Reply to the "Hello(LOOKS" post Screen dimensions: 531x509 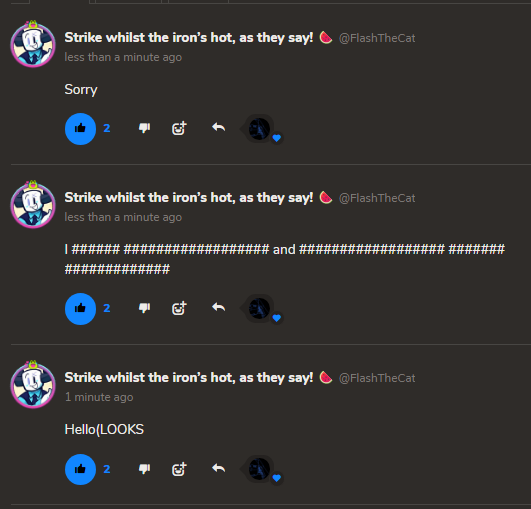(x=218, y=469)
